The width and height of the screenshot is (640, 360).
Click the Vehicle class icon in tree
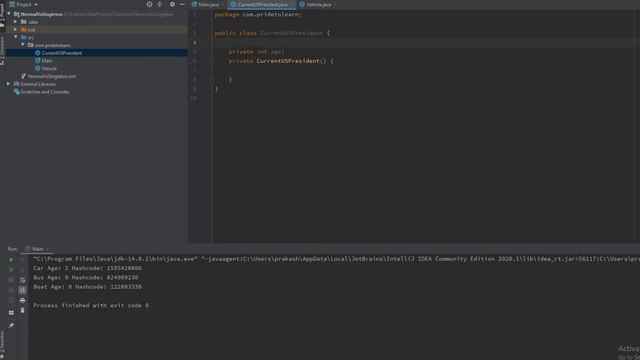tap(38, 69)
